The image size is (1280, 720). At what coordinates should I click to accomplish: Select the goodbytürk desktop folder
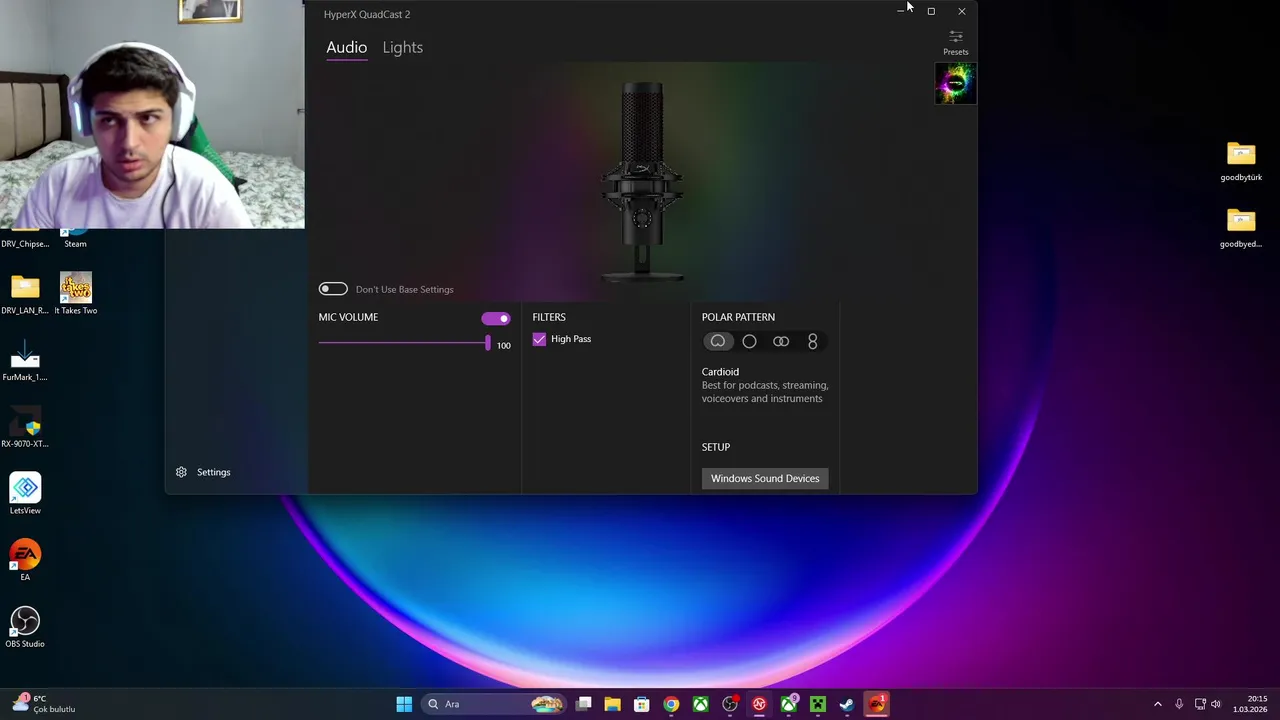point(1241,162)
